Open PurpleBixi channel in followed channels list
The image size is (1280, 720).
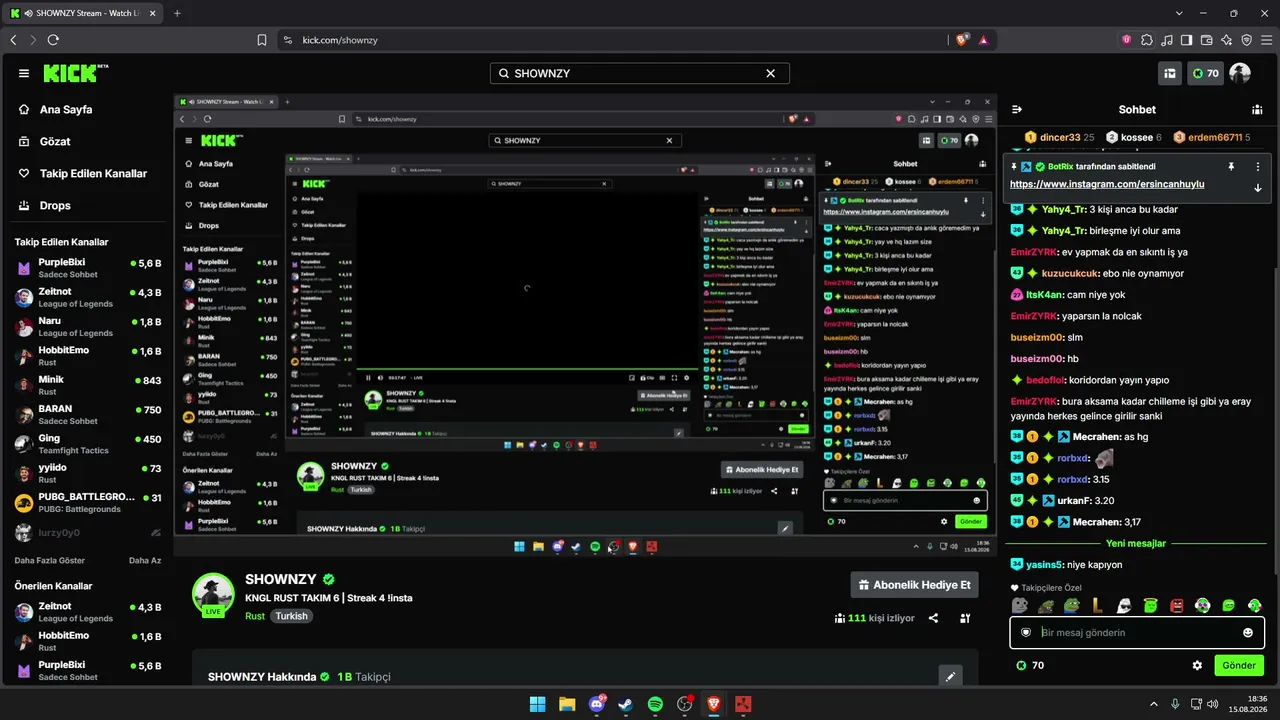point(87,268)
